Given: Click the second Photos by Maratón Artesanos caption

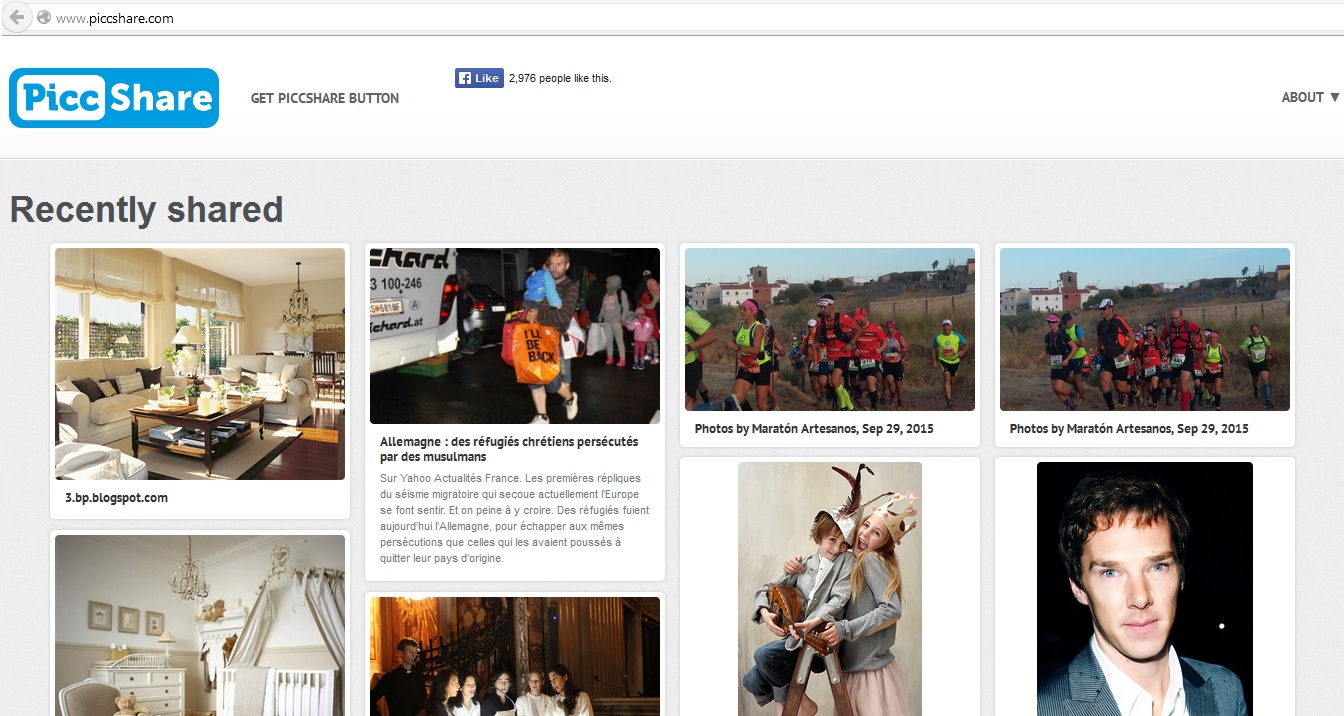Looking at the screenshot, I should coord(1129,429).
